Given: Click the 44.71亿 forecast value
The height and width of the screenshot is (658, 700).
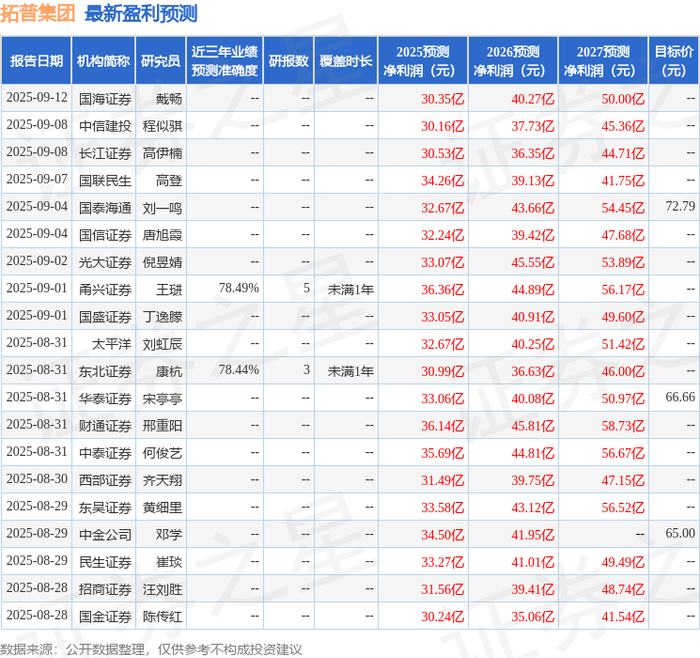Looking at the screenshot, I should click(x=623, y=153).
